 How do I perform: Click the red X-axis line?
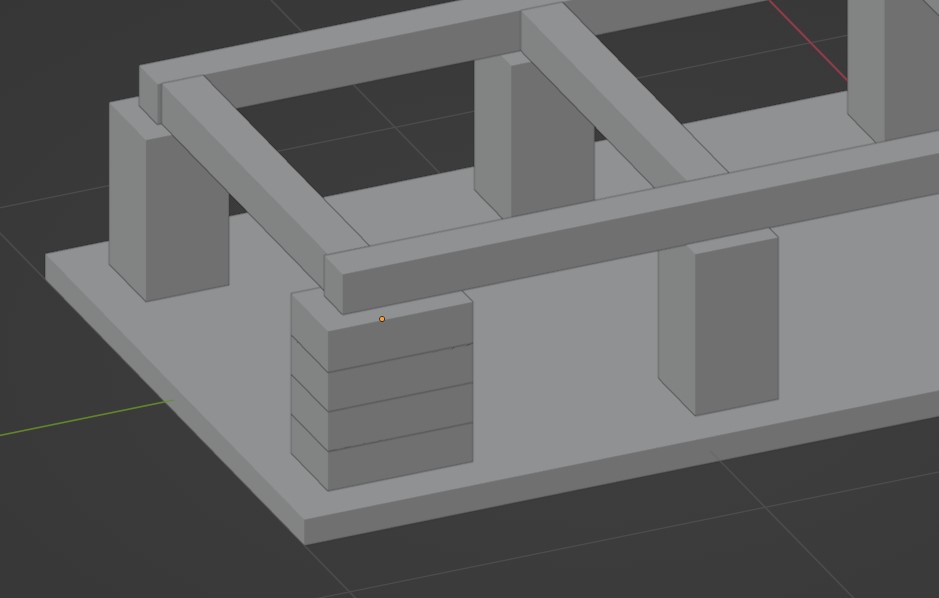point(807,40)
